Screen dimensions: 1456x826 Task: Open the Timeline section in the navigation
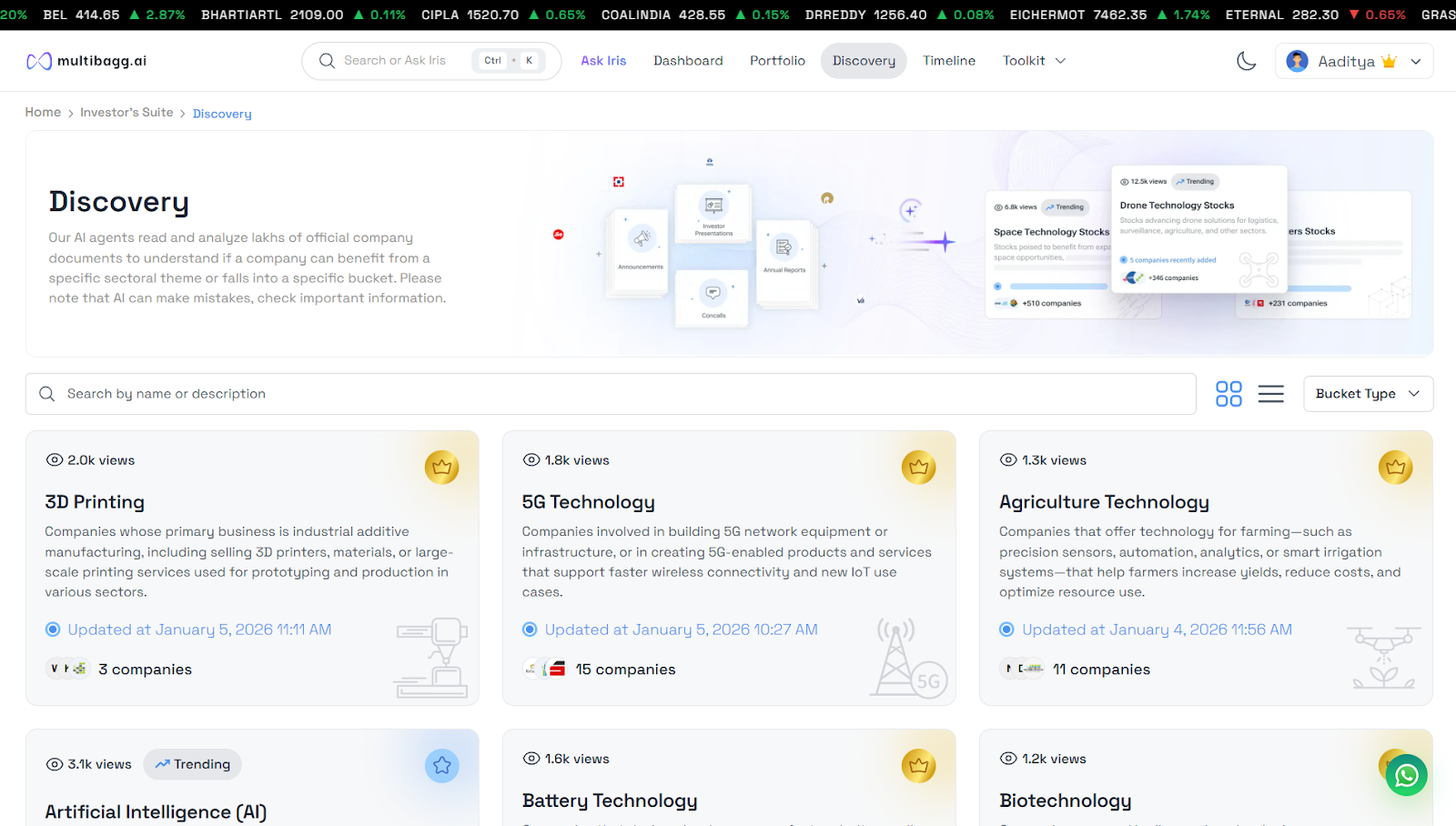(x=948, y=60)
